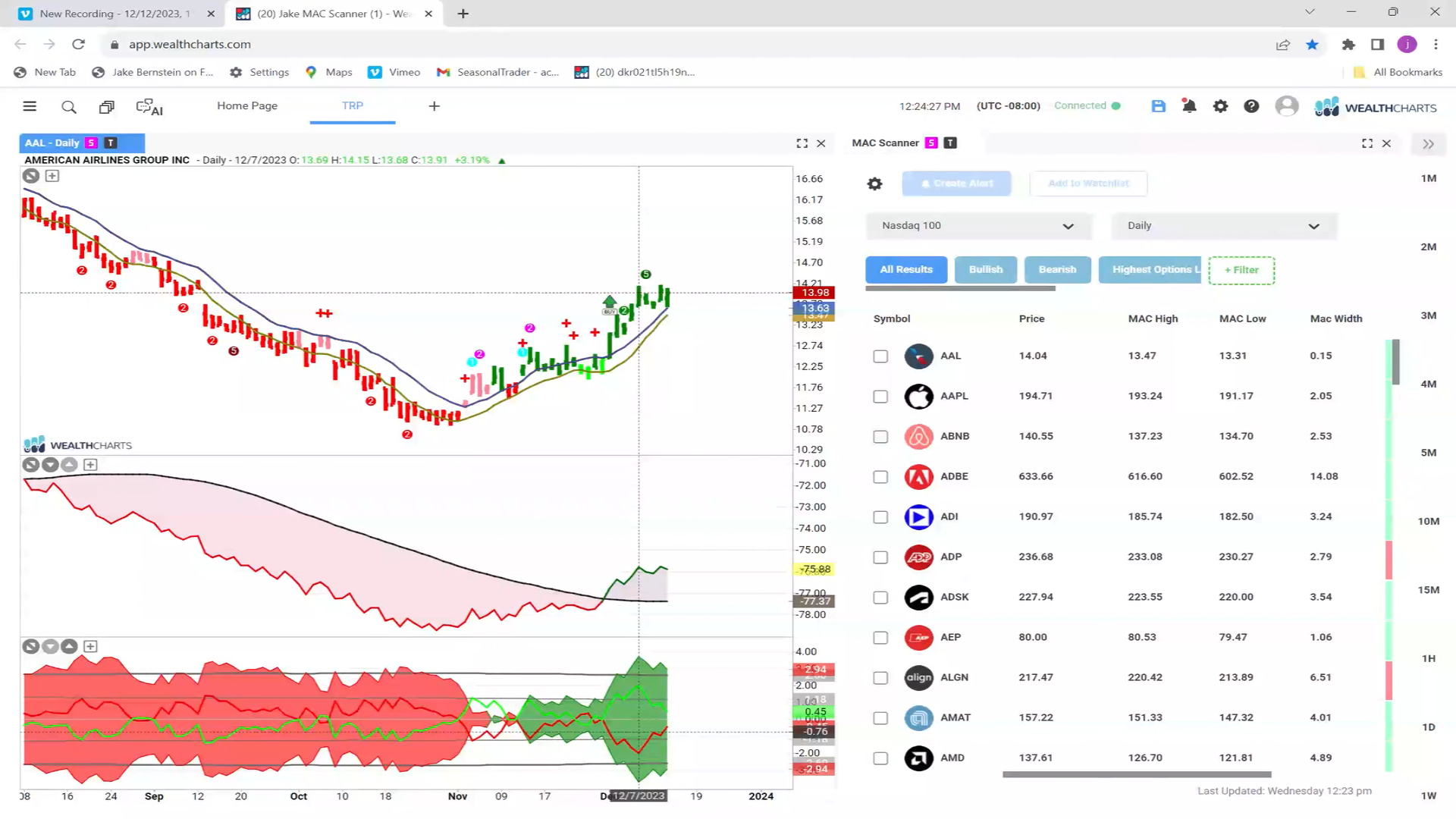The width and height of the screenshot is (1456, 819).
Task: Open browser extensions puzzle icon
Action: pyautogui.click(x=1348, y=44)
